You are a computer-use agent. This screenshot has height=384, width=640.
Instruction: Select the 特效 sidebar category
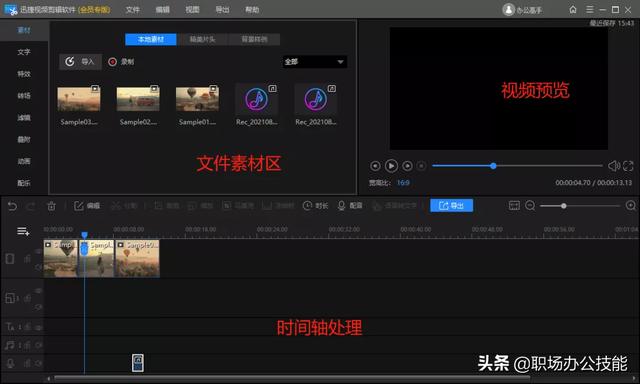pos(24,74)
